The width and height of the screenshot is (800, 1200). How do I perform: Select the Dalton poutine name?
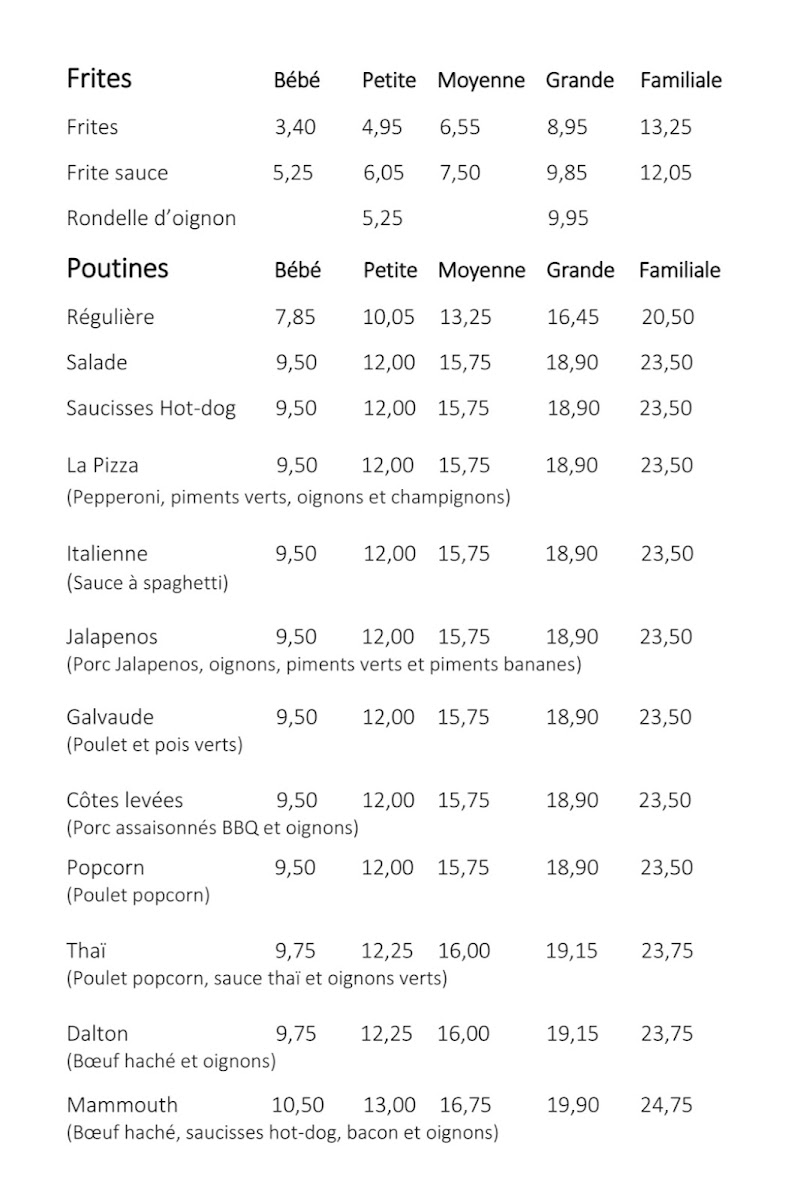click(x=97, y=1033)
